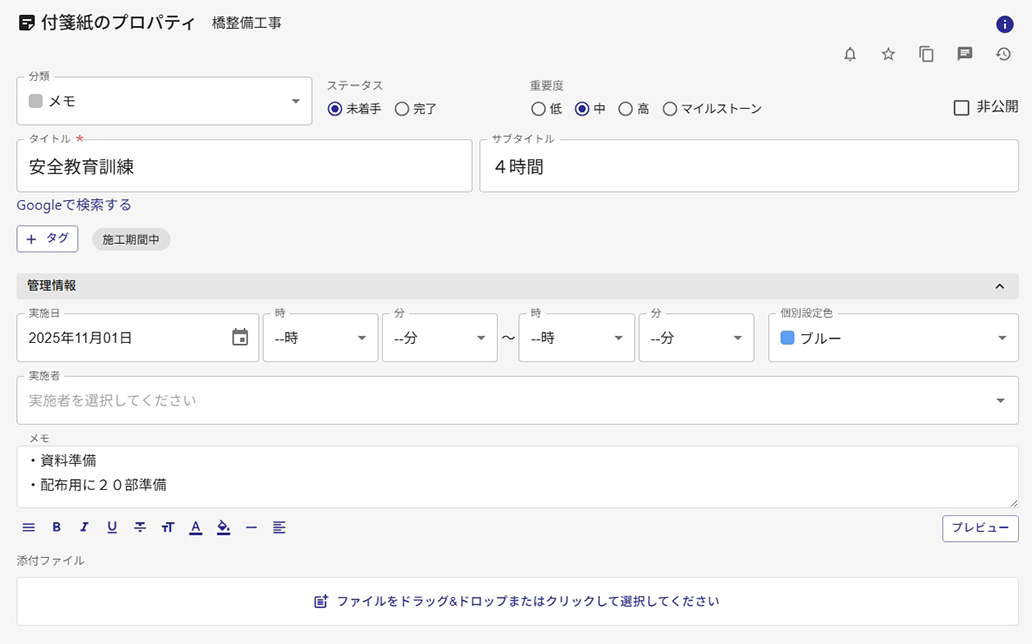The height and width of the screenshot is (644, 1032).
Task: Set importance to 高
Action: [x=625, y=109]
